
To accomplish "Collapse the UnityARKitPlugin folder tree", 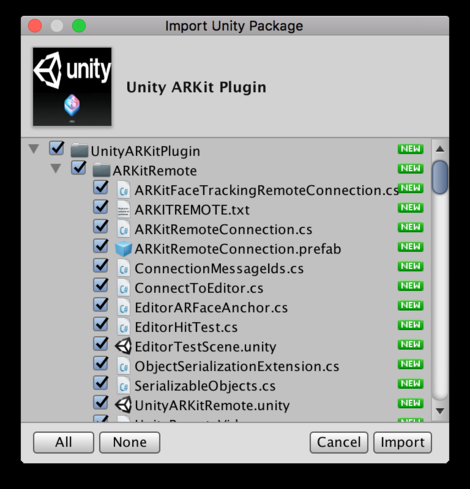I will [34, 149].
